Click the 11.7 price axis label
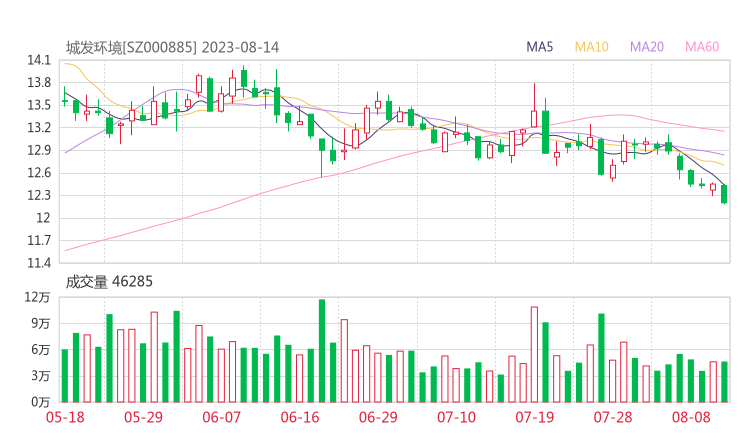The width and height of the screenshot is (740, 440). pyautogui.click(x=39, y=241)
